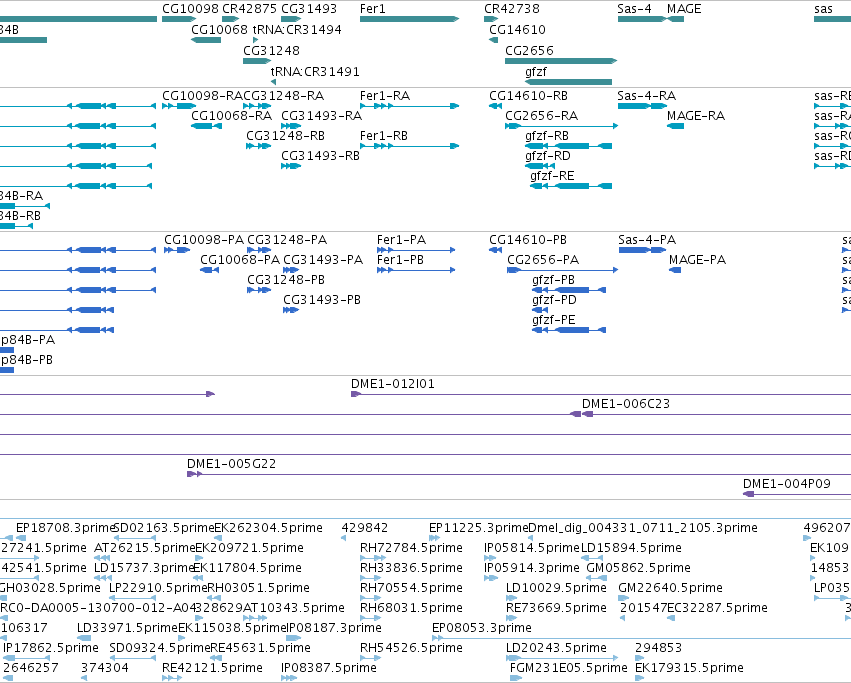
Task: Click the CG10068 gene label
Action: coord(219,29)
